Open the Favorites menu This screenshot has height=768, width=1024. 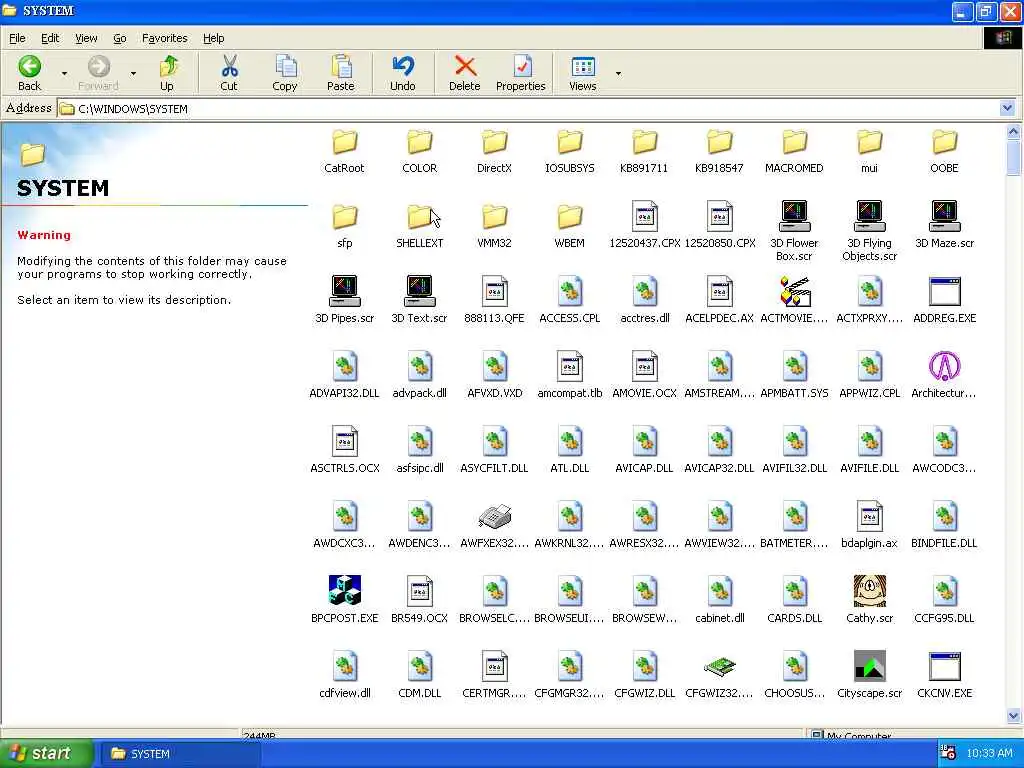click(165, 38)
